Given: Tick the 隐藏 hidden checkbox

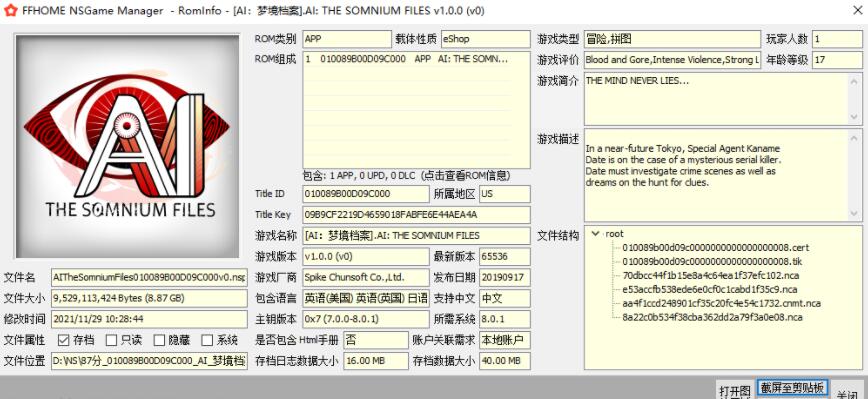Looking at the screenshot, I should coord(159,340).
